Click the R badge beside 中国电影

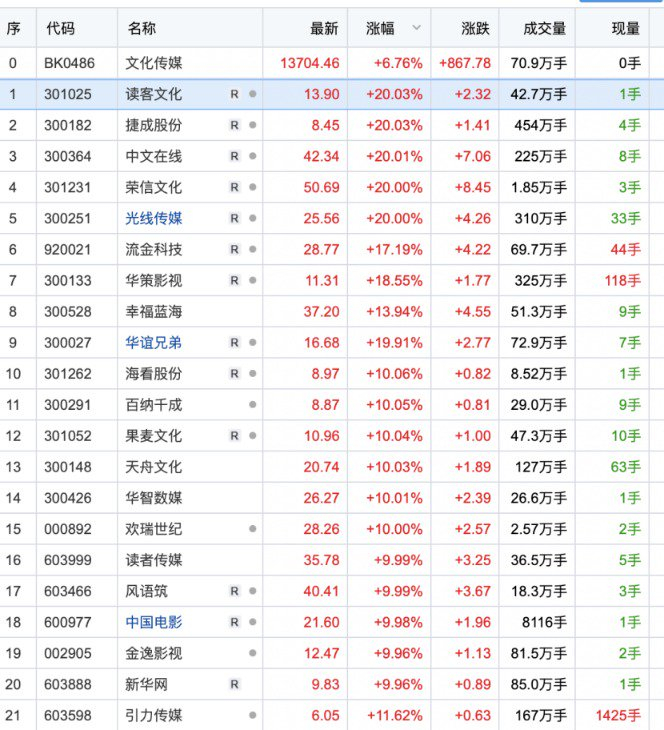(x=234, y=622)
